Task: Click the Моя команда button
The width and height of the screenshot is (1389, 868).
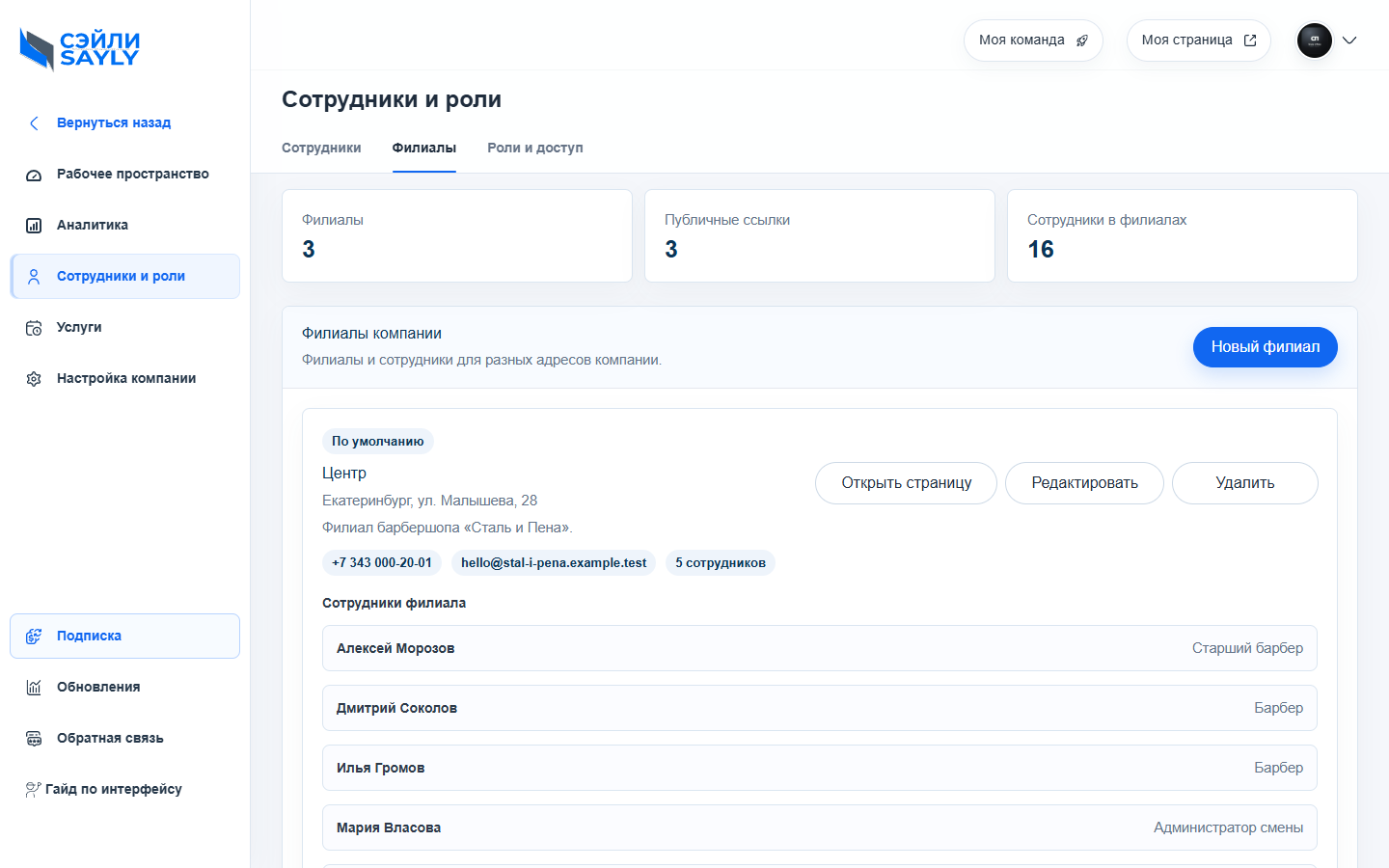Action: [1033, 41]
